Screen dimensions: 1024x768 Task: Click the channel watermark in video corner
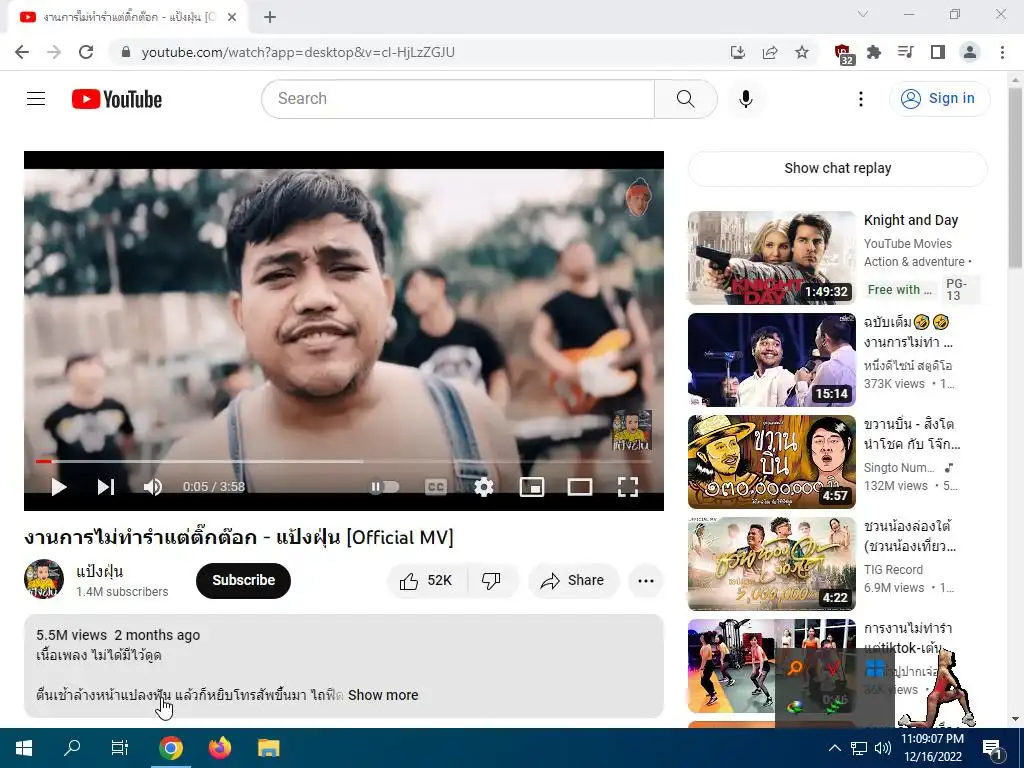(x=632, y=430)
